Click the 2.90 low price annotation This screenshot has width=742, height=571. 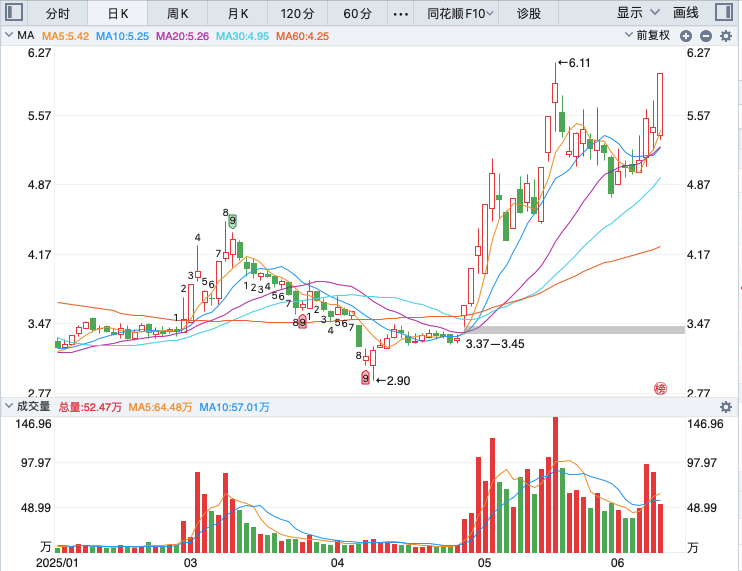(393, 381)
